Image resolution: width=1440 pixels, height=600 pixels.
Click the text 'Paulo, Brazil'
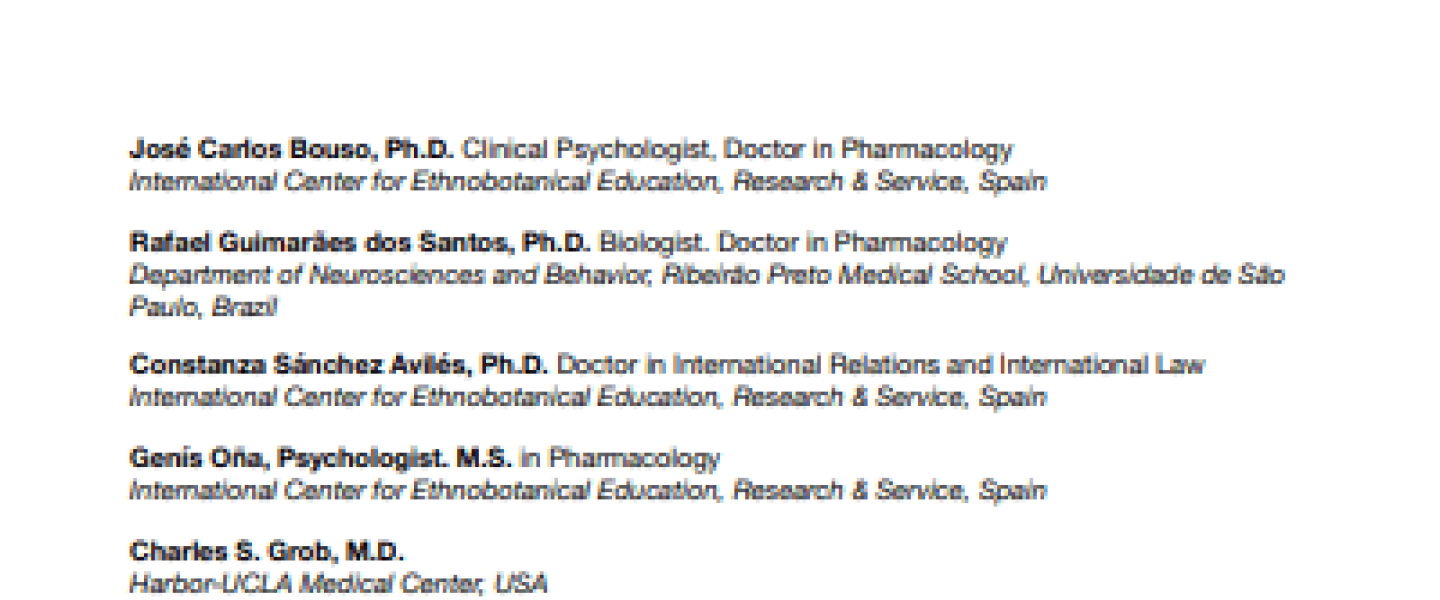tap(202, 307)
